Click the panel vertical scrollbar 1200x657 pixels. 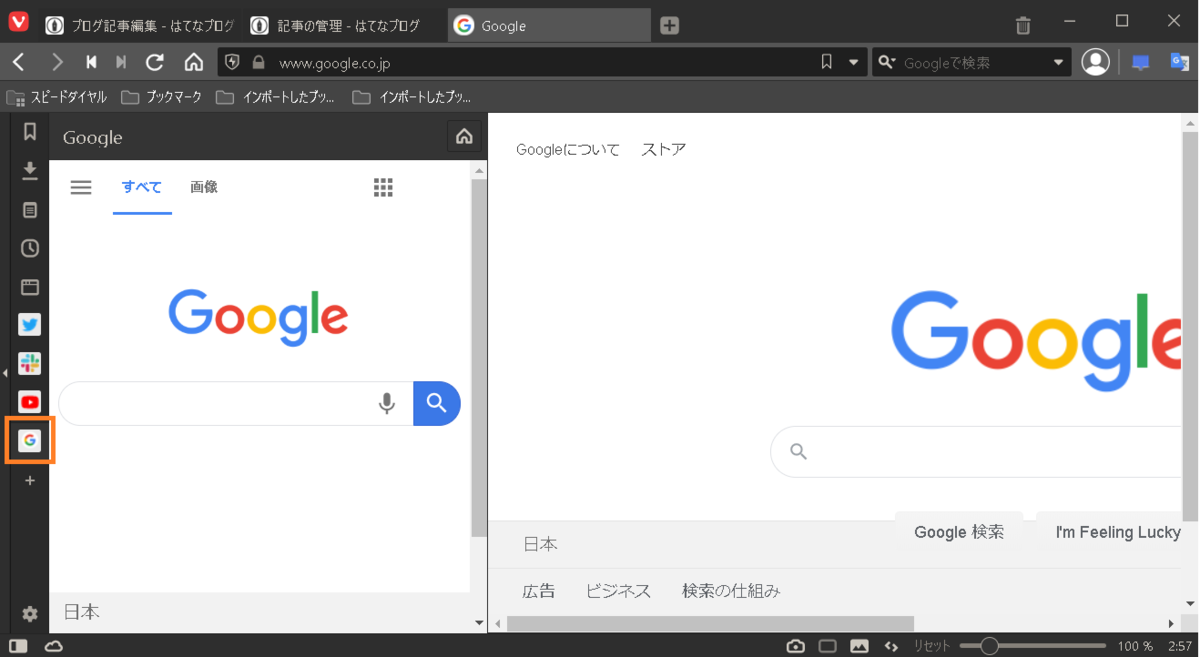tap(479, 358)
